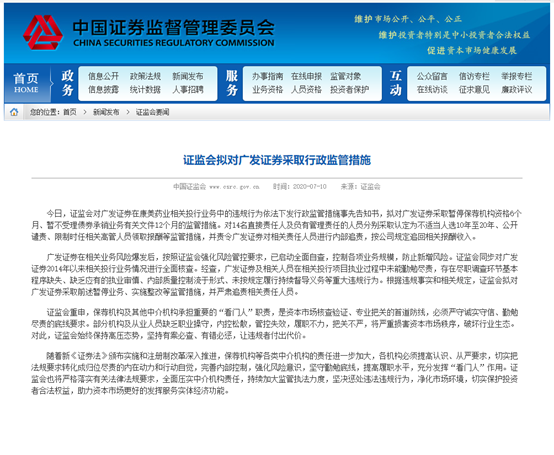
Task: Go to 业务资格 page
Action: coord(267,90)
